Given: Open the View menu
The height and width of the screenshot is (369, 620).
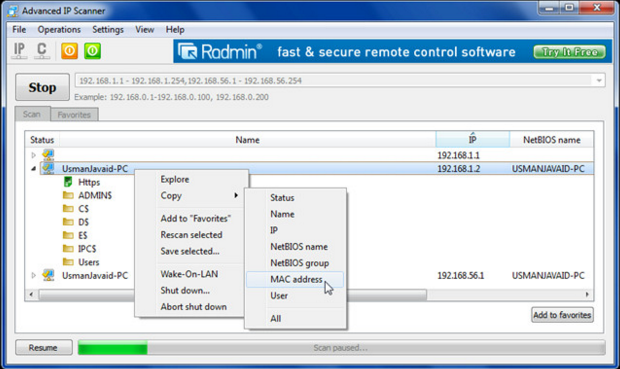Looking at the screenshot, I should (x=145, y=30).
